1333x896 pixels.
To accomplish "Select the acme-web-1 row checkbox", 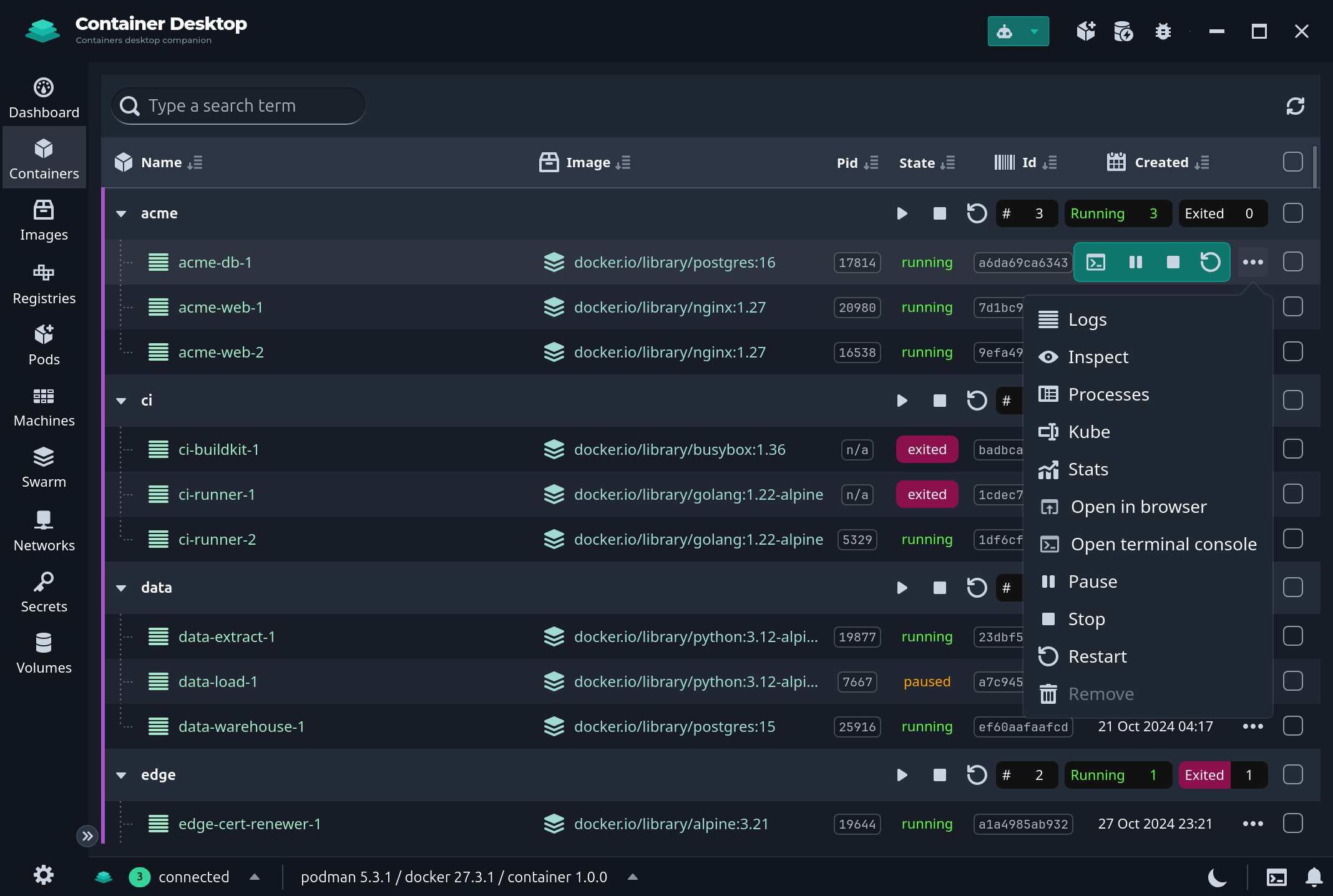I will pos(1293,307).
